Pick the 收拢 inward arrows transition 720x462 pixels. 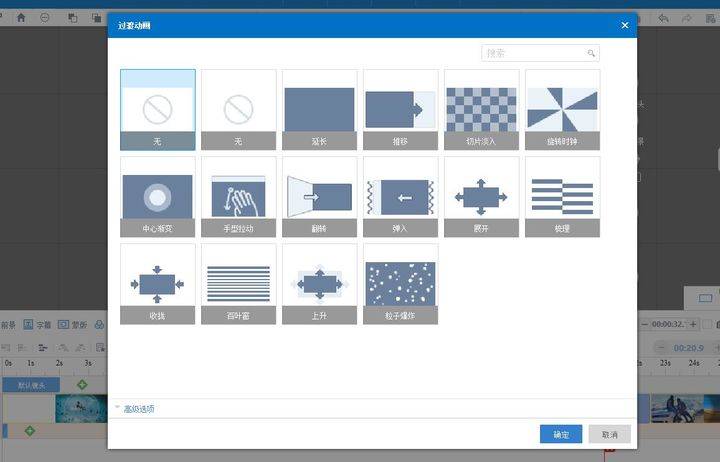pos(158,284)
